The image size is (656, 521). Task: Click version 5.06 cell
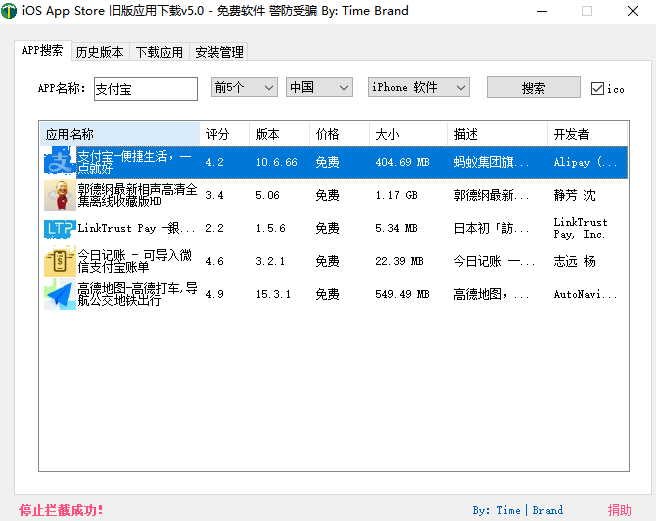coord(267,195)
